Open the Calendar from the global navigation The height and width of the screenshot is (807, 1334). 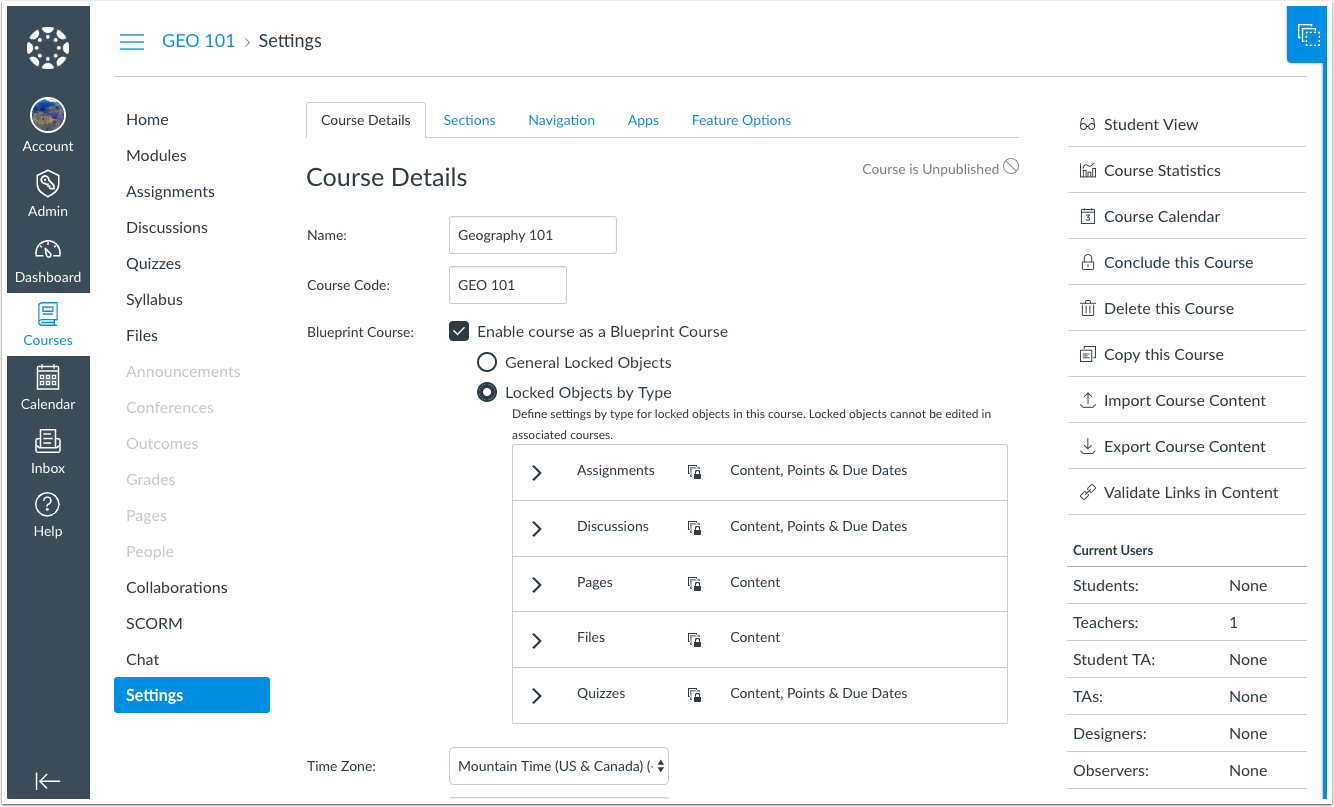(x=47, y=389)
